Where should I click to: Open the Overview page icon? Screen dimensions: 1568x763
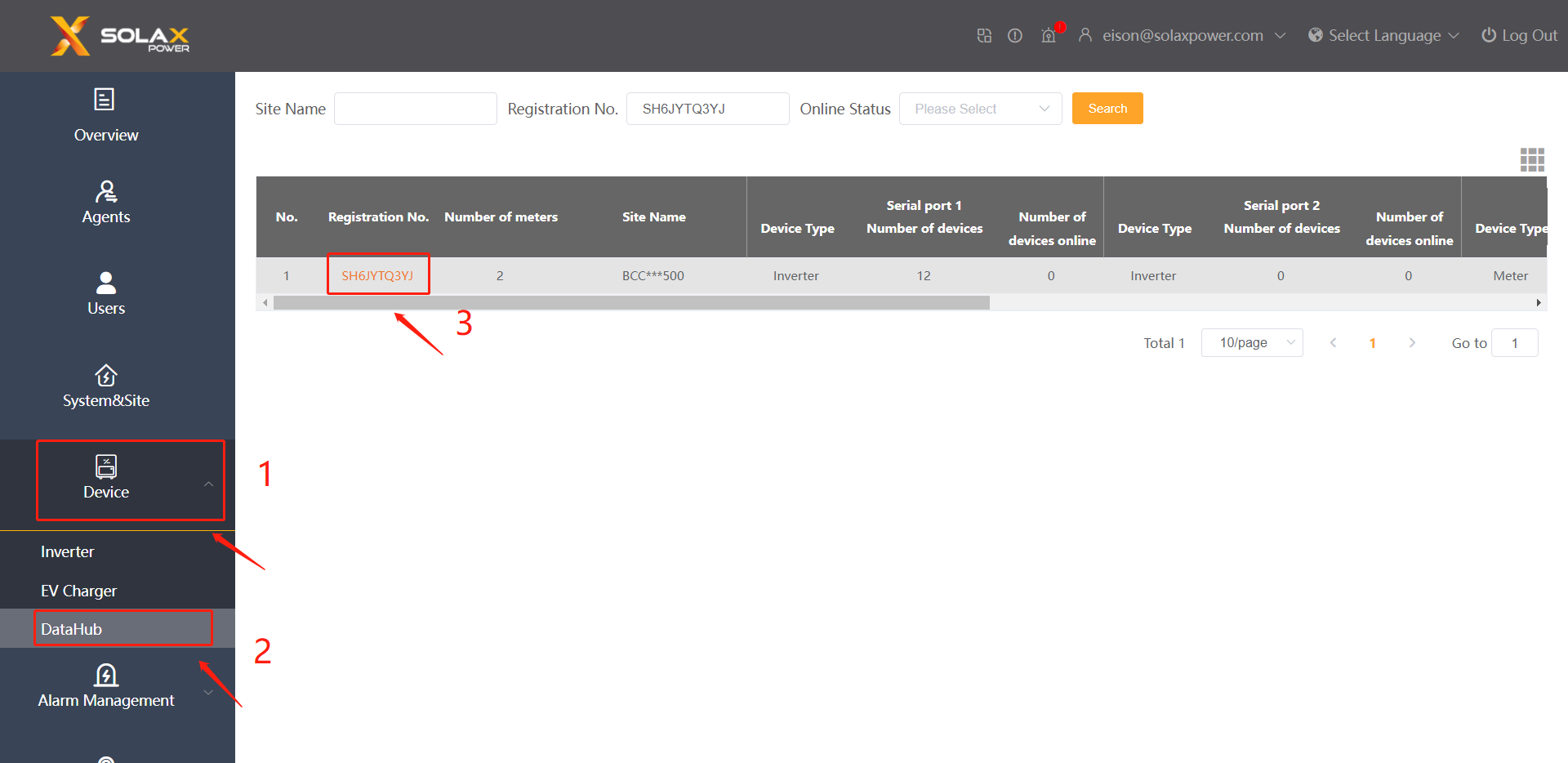click(x=105, y=100)
